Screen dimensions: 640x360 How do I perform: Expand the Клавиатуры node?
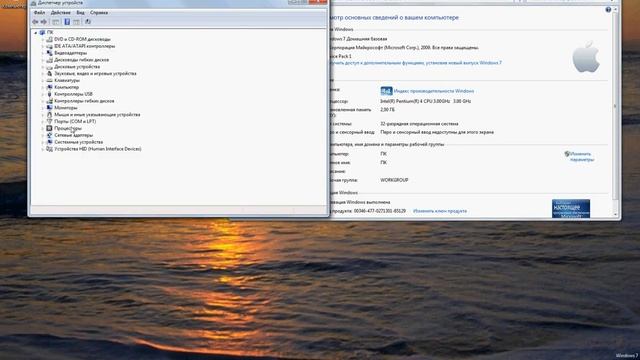pos(42,81)
